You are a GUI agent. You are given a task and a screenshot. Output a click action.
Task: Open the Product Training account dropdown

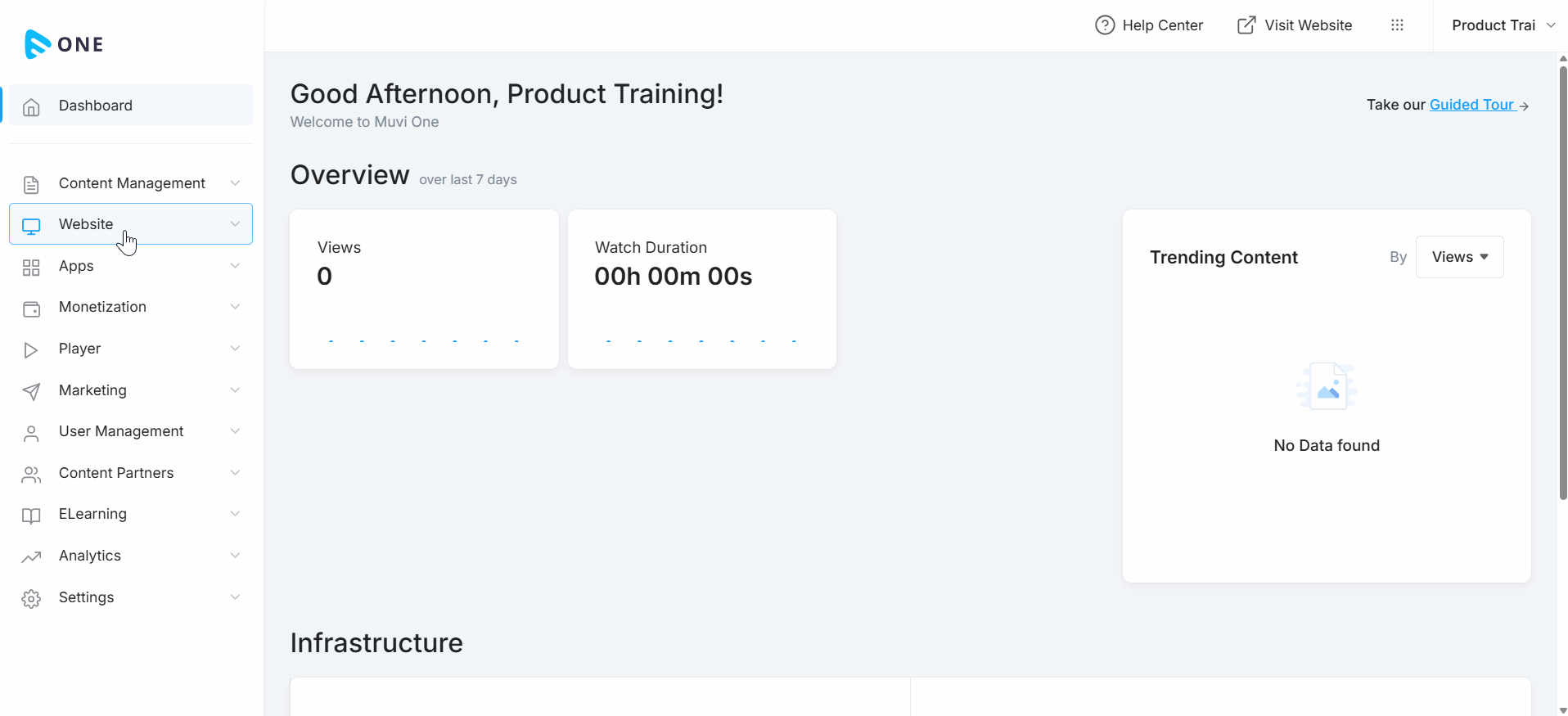(1503, 25)
